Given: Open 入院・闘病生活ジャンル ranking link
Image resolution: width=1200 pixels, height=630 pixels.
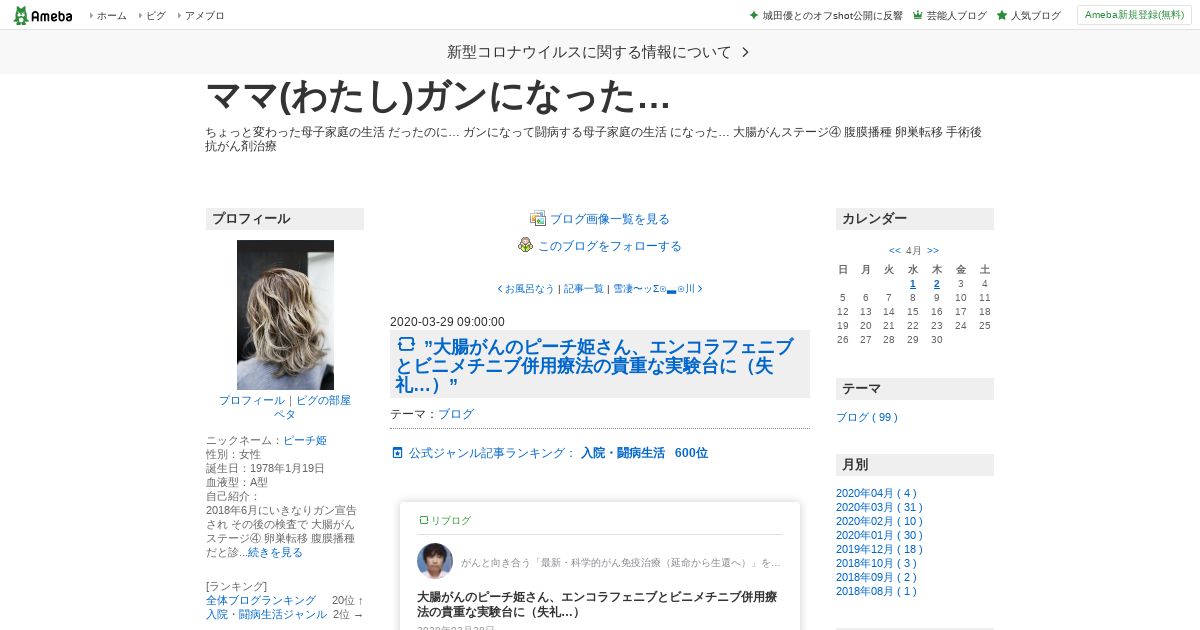Looking at the screenshot, I should tap(266, 614).
